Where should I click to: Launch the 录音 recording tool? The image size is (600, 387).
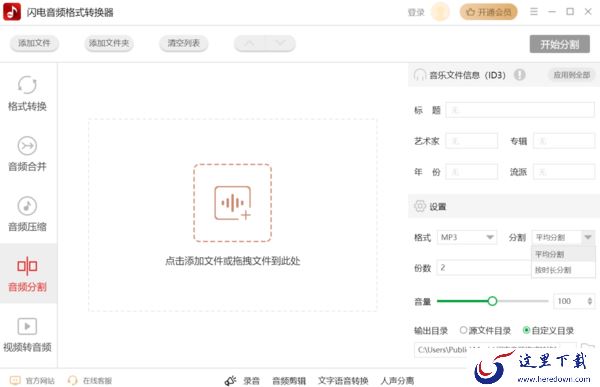(242, 380)
